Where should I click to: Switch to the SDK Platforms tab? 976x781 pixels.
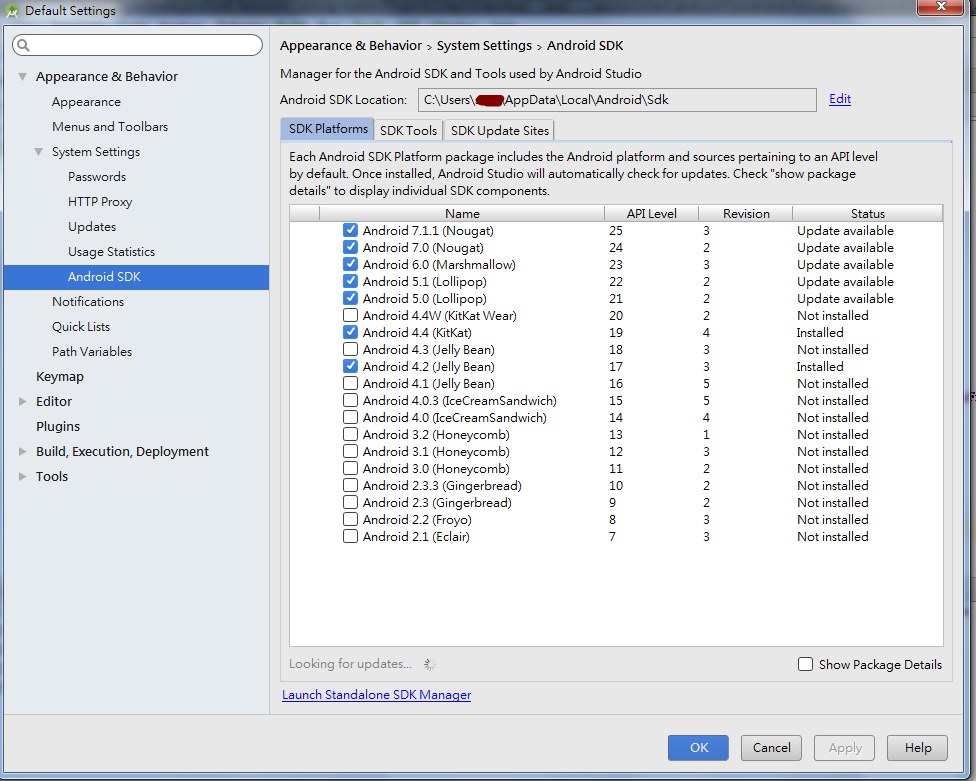point(327,129)
